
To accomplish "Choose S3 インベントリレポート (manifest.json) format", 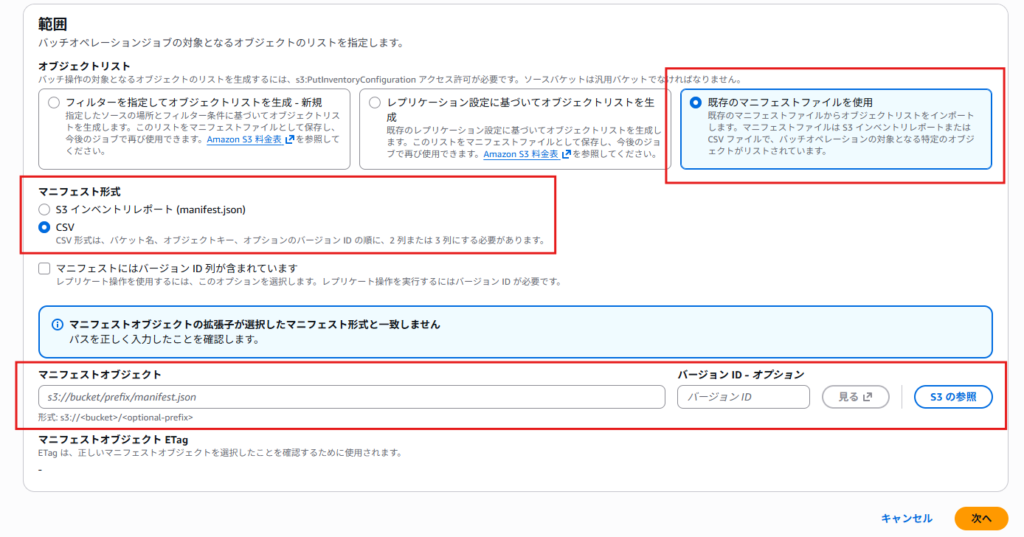I will (x=43, y=209).
